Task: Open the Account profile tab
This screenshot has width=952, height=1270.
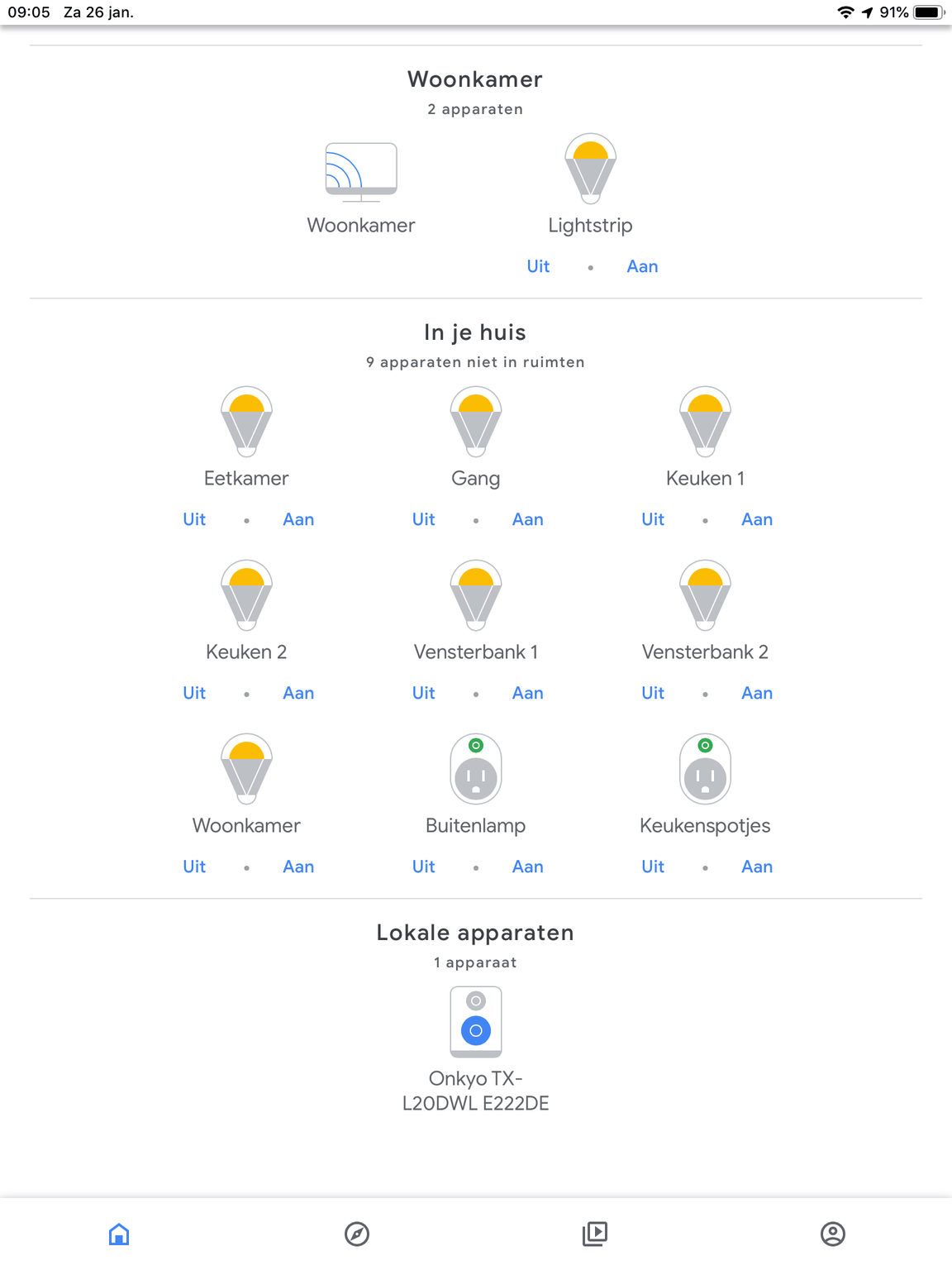Action: [x=833, y=1234]
